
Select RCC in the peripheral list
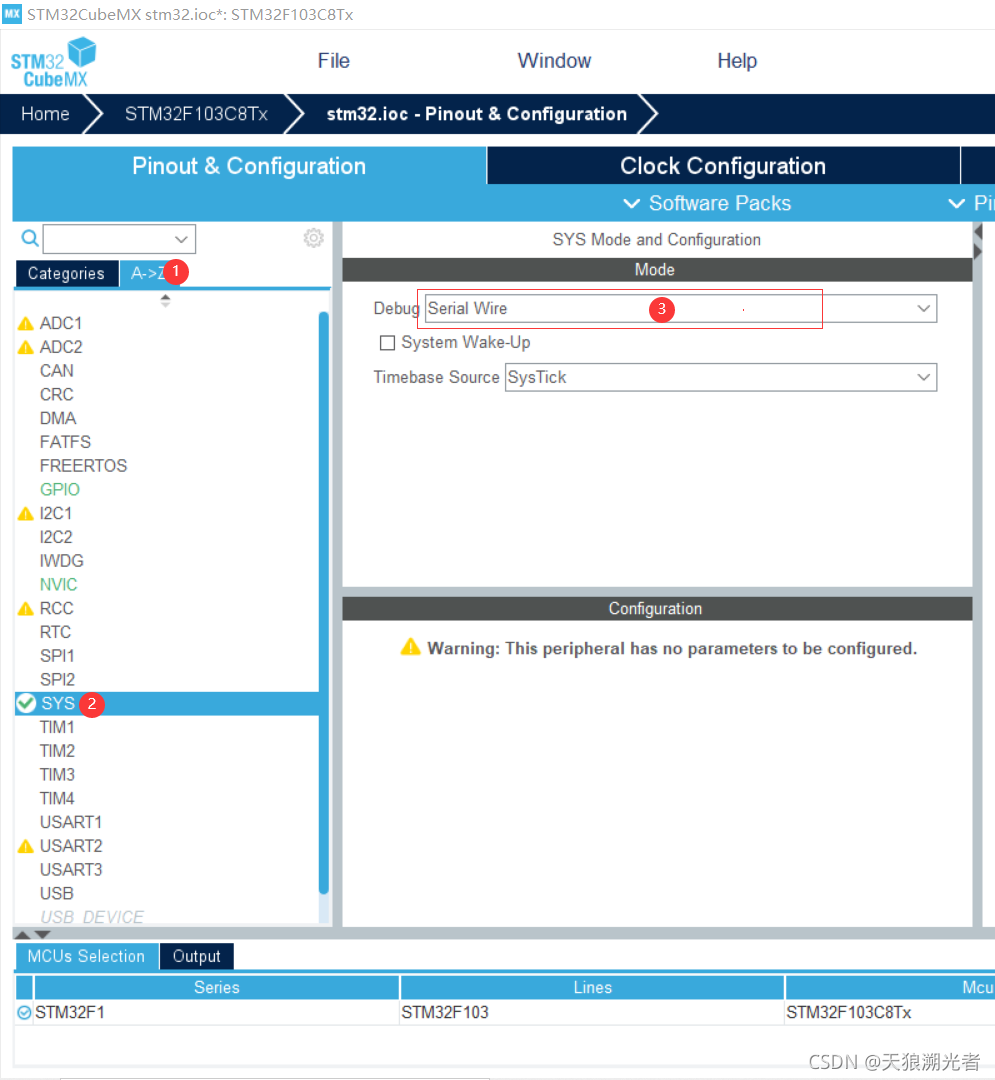[x=56, y=609]
